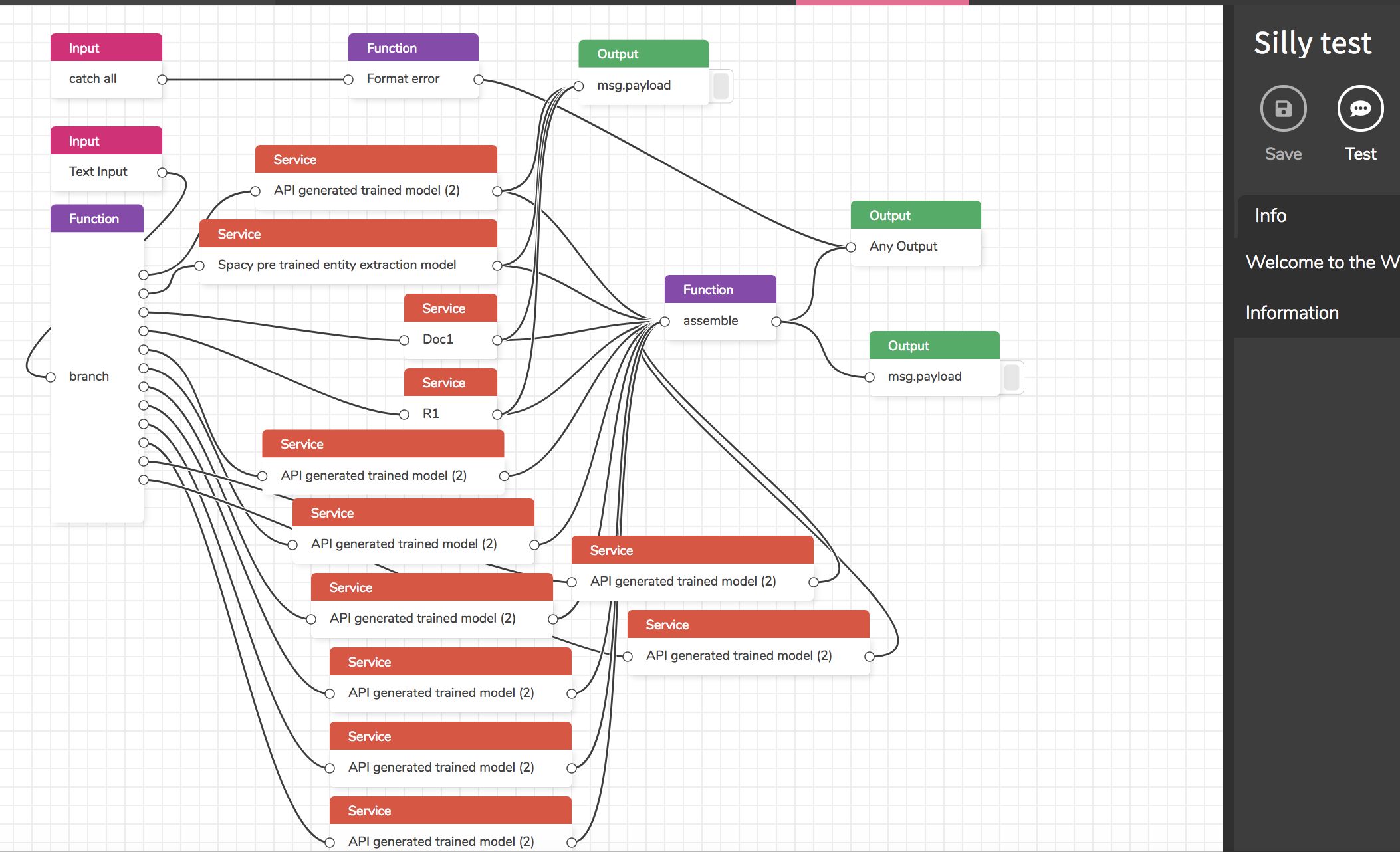
Task: Click the output port of 'Format error'
Action: (479, 80)
